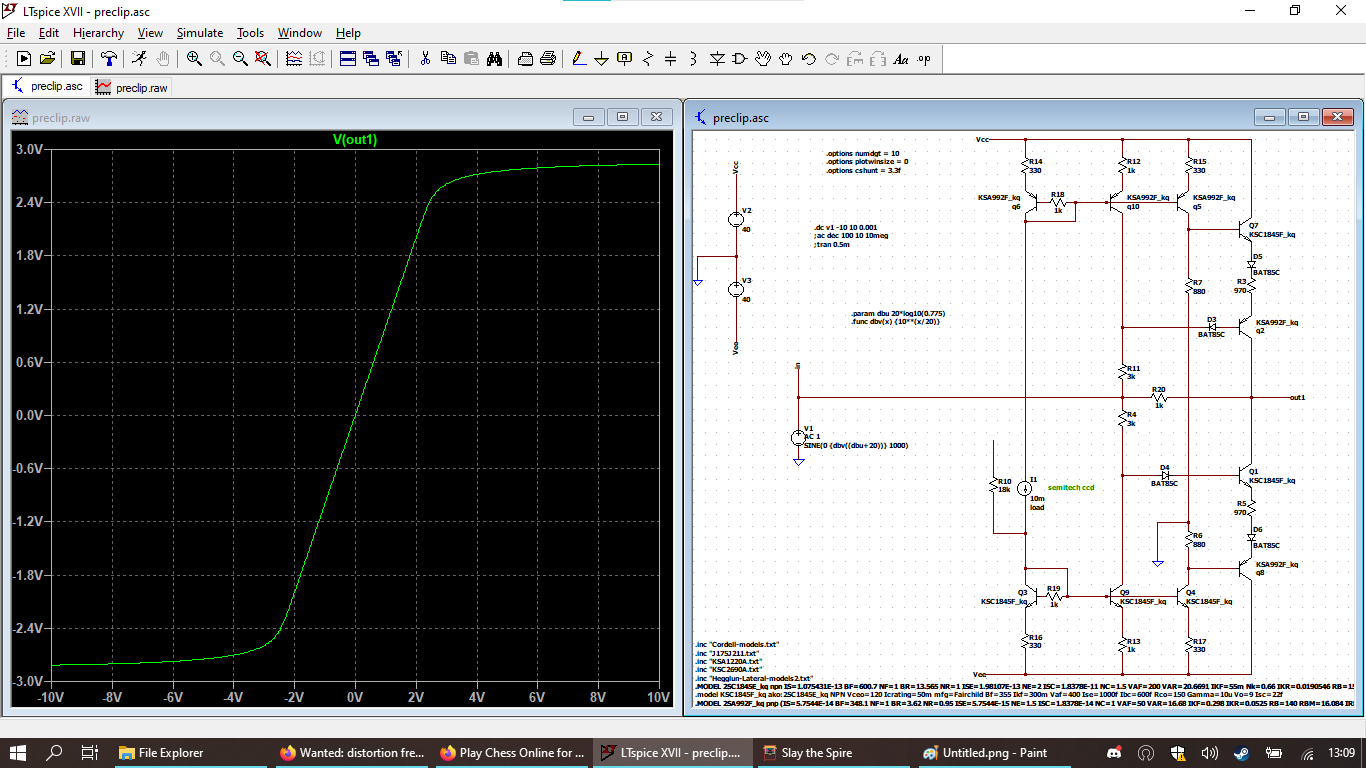1366x768 pixels.
Task: Open the Component gate icon
Action: (740, 59)
